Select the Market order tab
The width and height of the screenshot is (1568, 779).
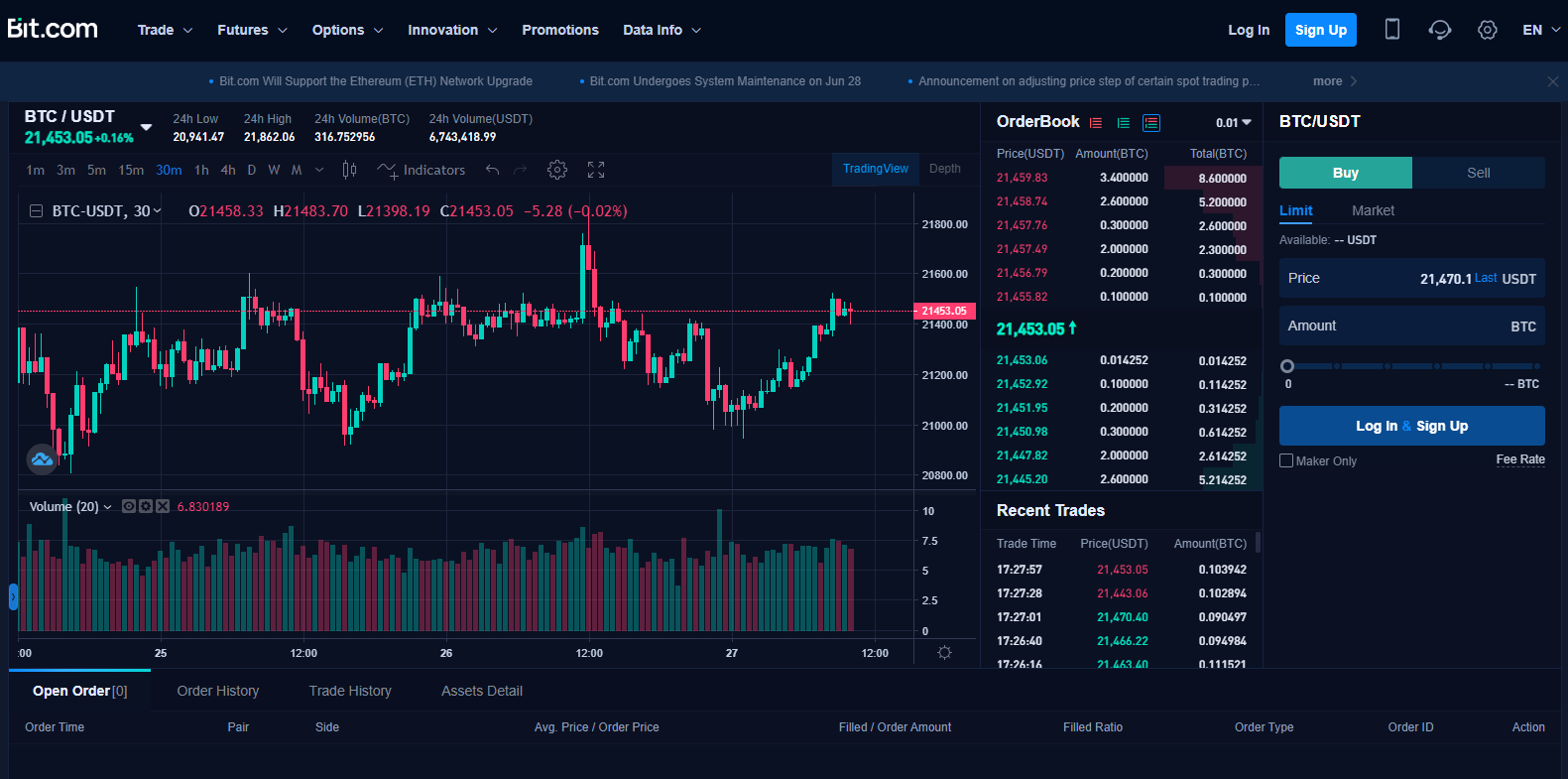point(1373,210)
